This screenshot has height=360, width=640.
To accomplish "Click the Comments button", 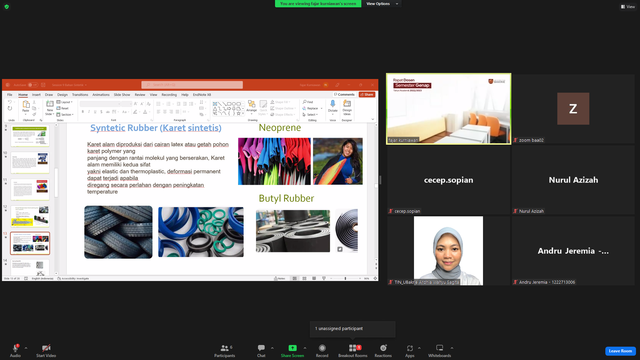I will pyautogui.click(x=344, y=95).
